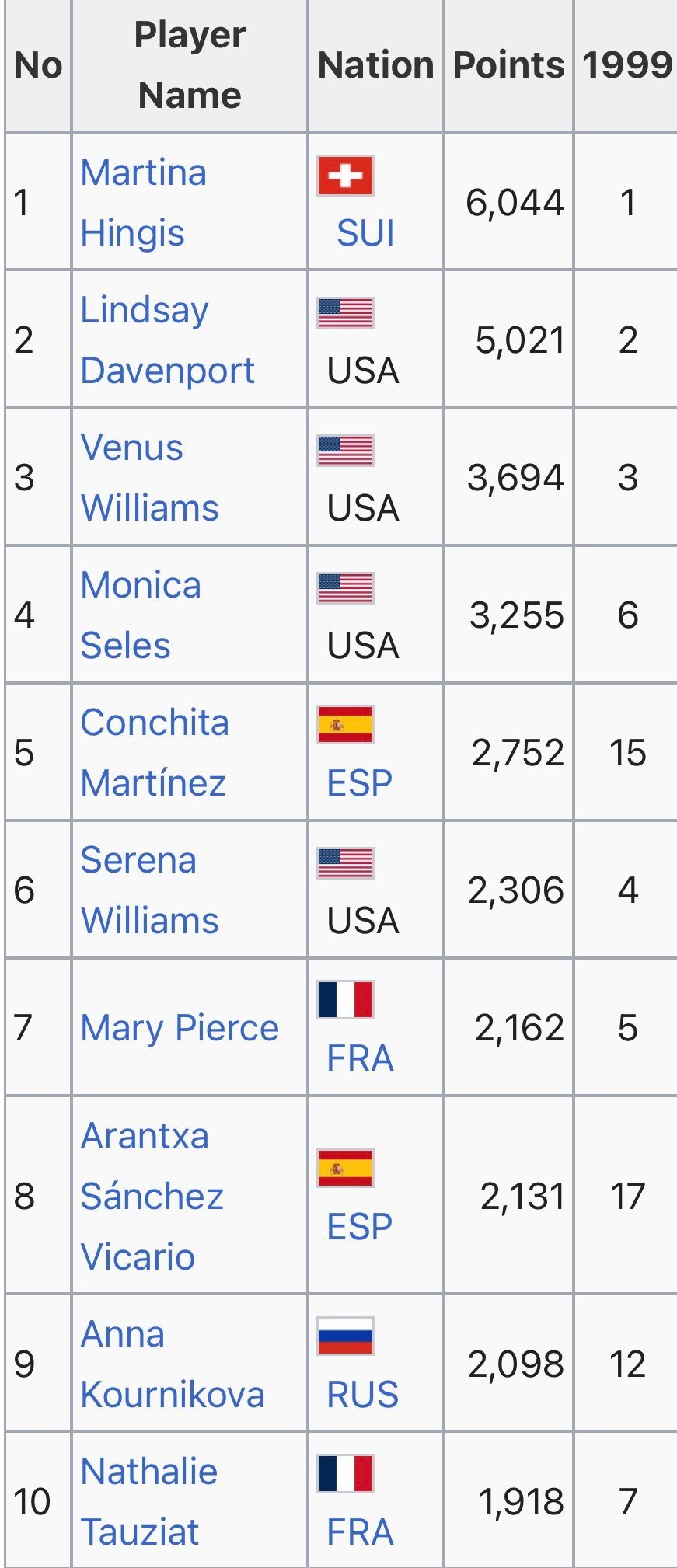Open the Venus Williams player link
Image resolution: width=677 pixels, height=1568 pixels.
150,477
